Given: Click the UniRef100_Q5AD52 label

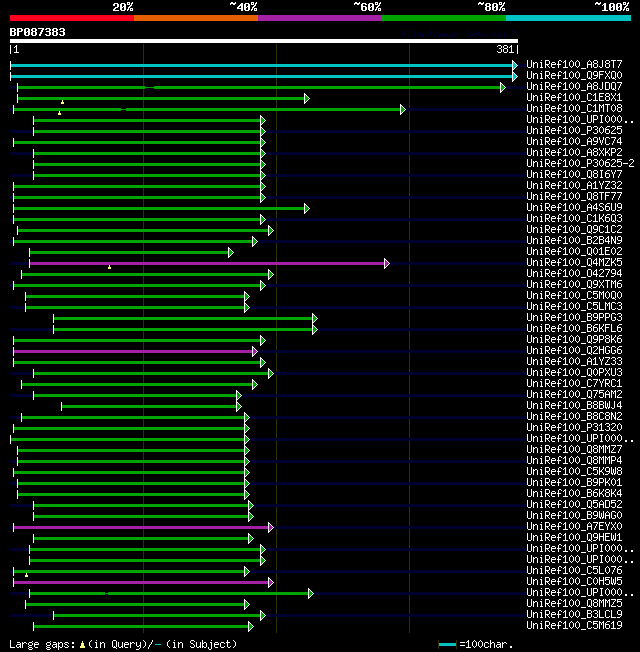Looking at the screenshot, I should [x=574, y=504].
